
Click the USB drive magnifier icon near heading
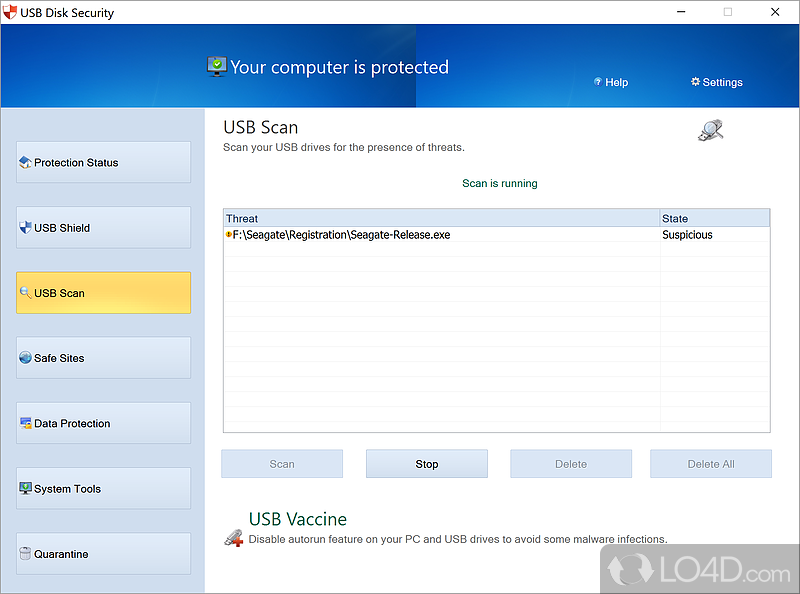pos(711,130)
